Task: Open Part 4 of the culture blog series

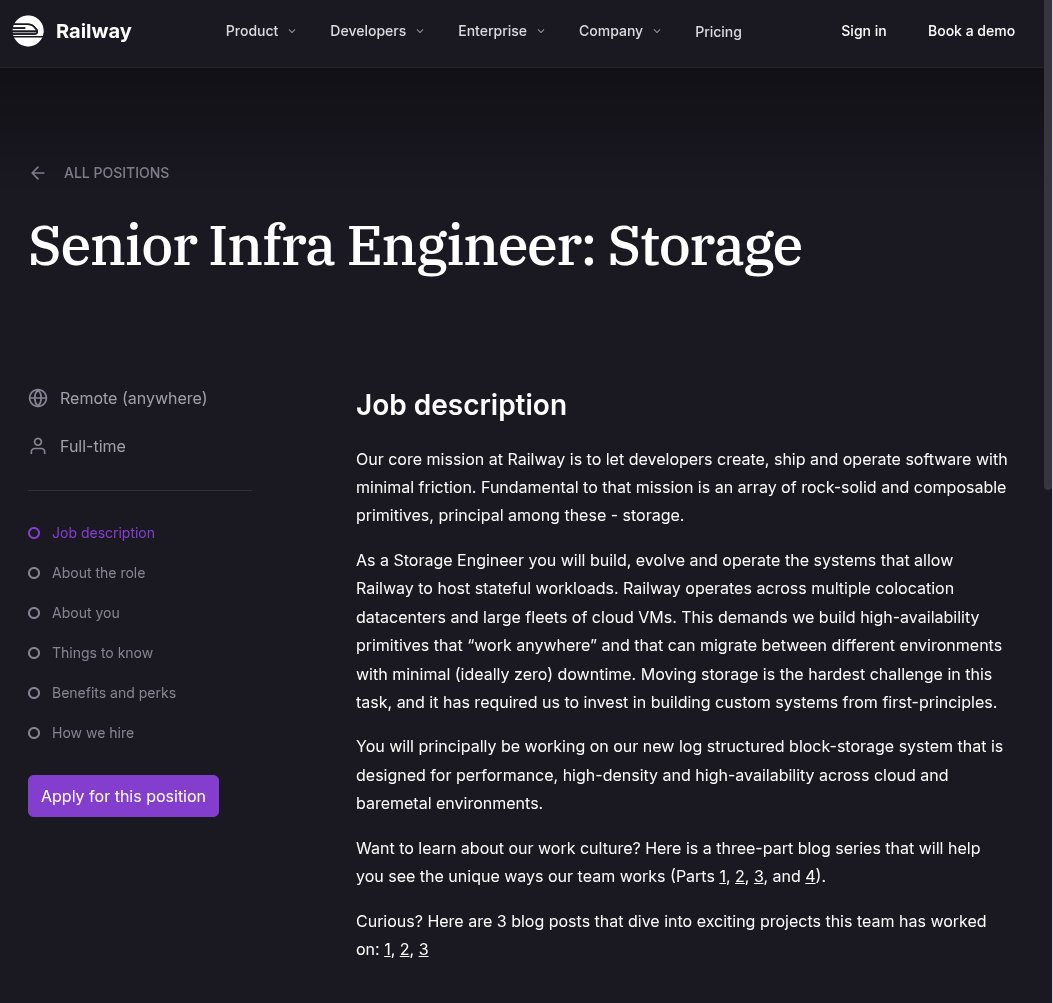Action: (x=810, y=877)
